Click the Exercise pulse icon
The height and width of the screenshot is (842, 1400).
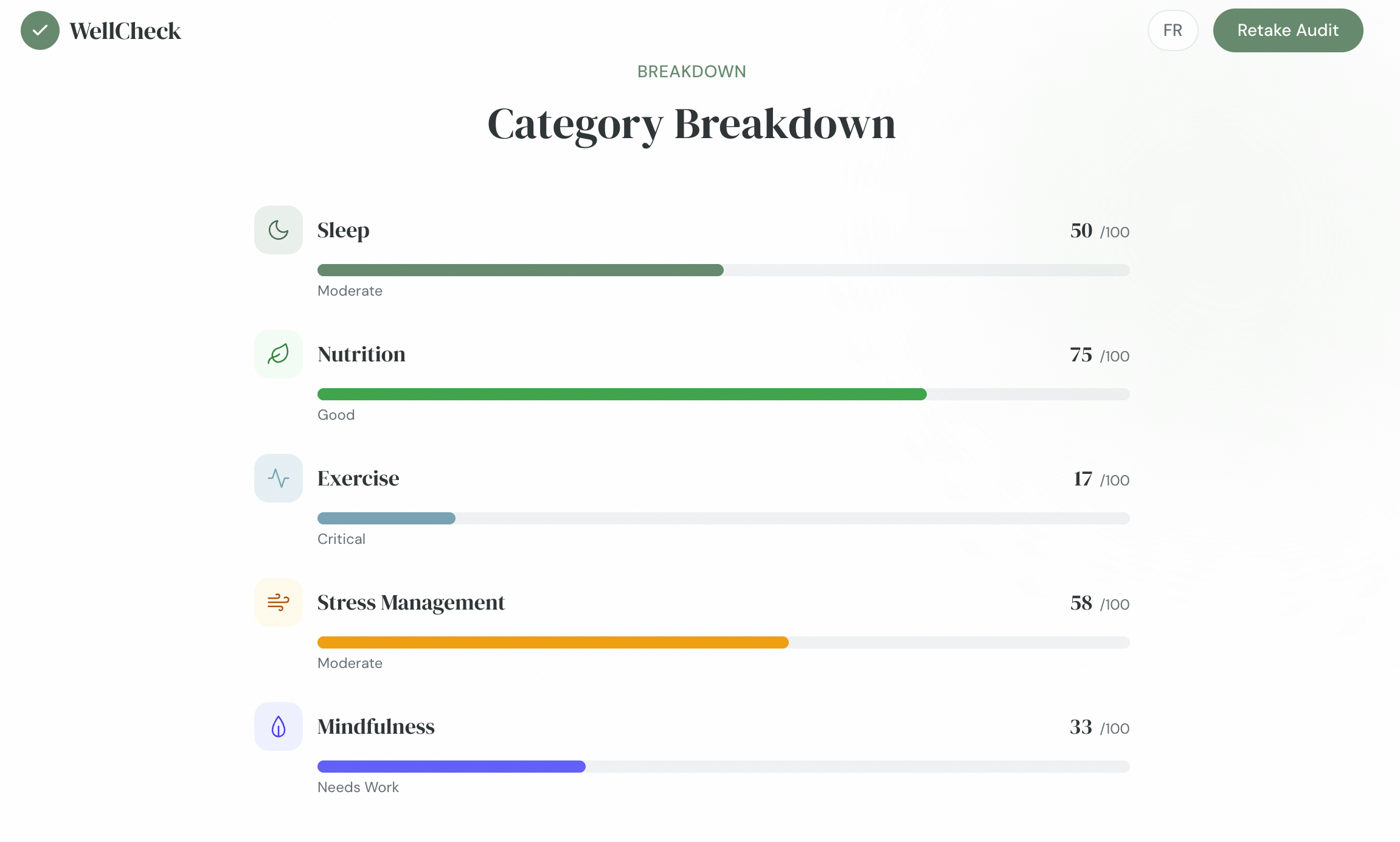[x=279, y=478]
